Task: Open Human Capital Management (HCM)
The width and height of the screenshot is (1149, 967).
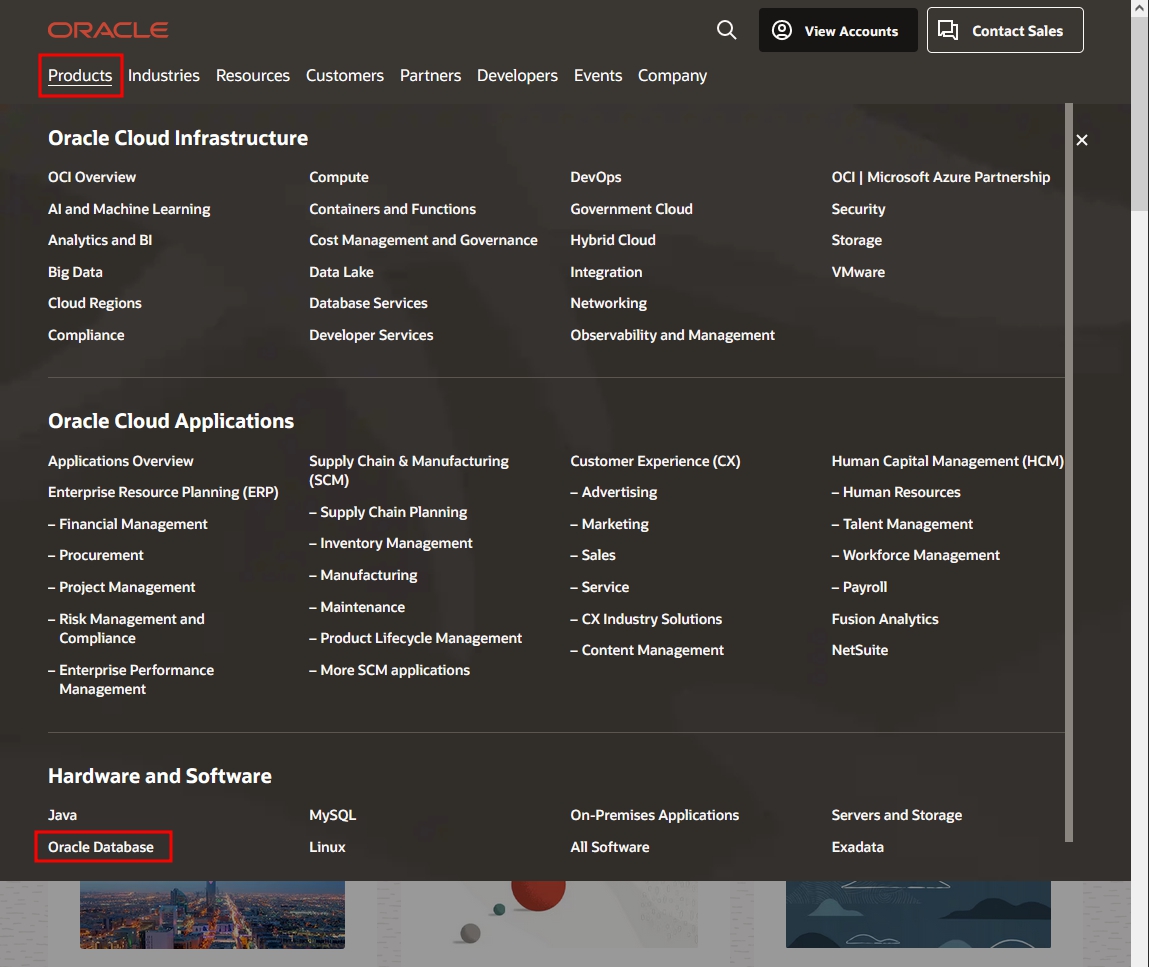Action: [947, 462]
